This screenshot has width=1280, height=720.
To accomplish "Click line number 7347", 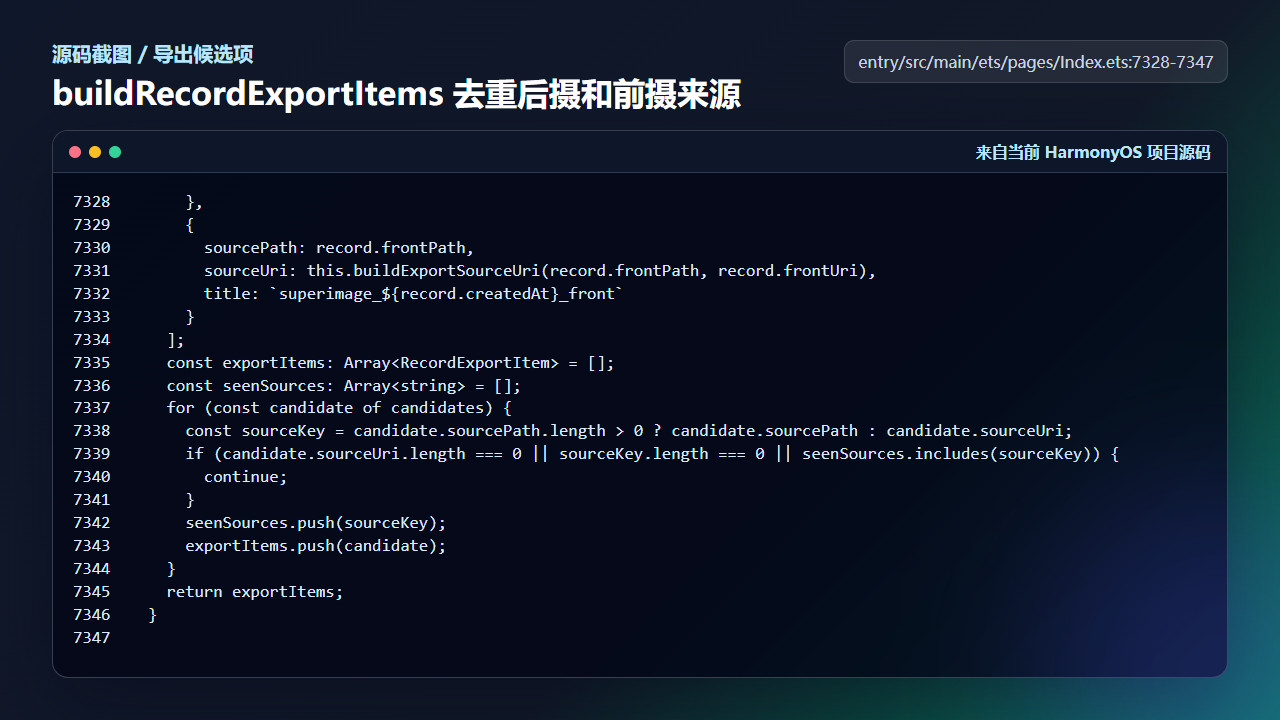I will pyautogui.click(x=92, y=639).
